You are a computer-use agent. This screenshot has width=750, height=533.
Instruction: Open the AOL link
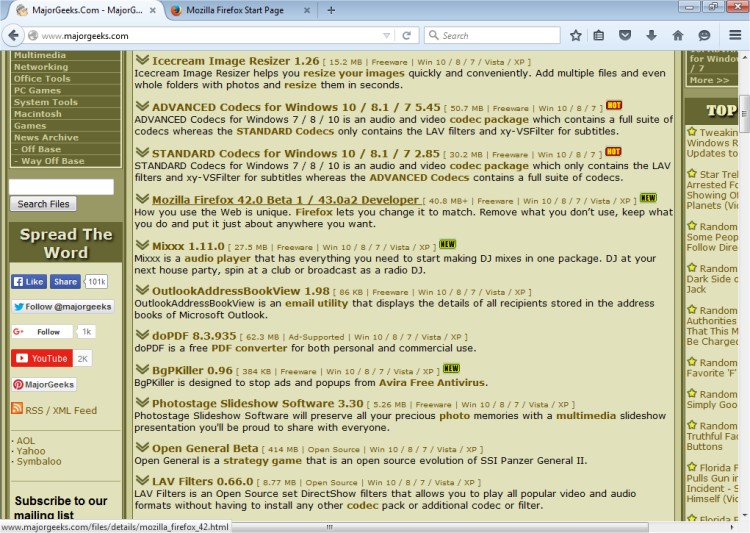coord(26,441)
